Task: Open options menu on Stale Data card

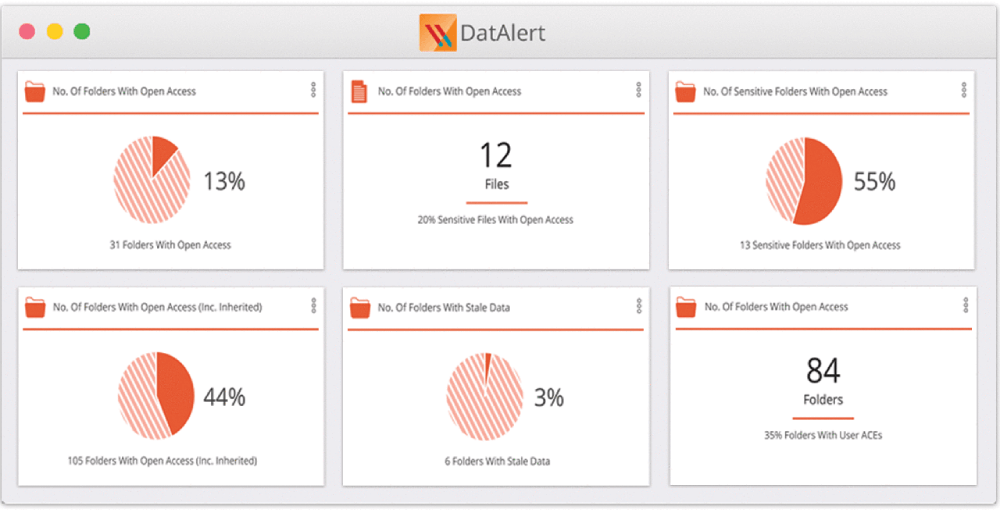Action: pos(638,306)
